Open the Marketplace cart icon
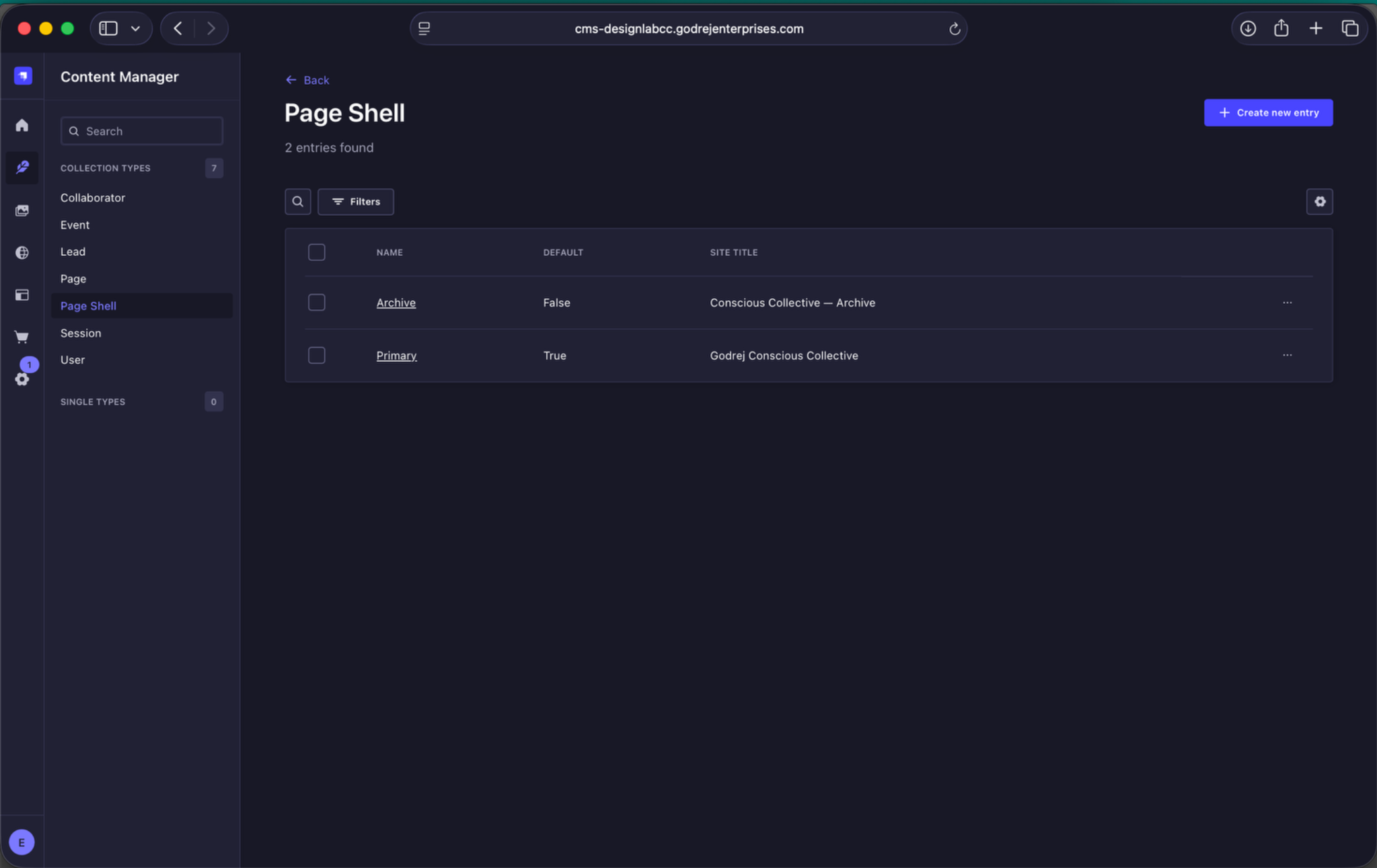 (22, 337)
